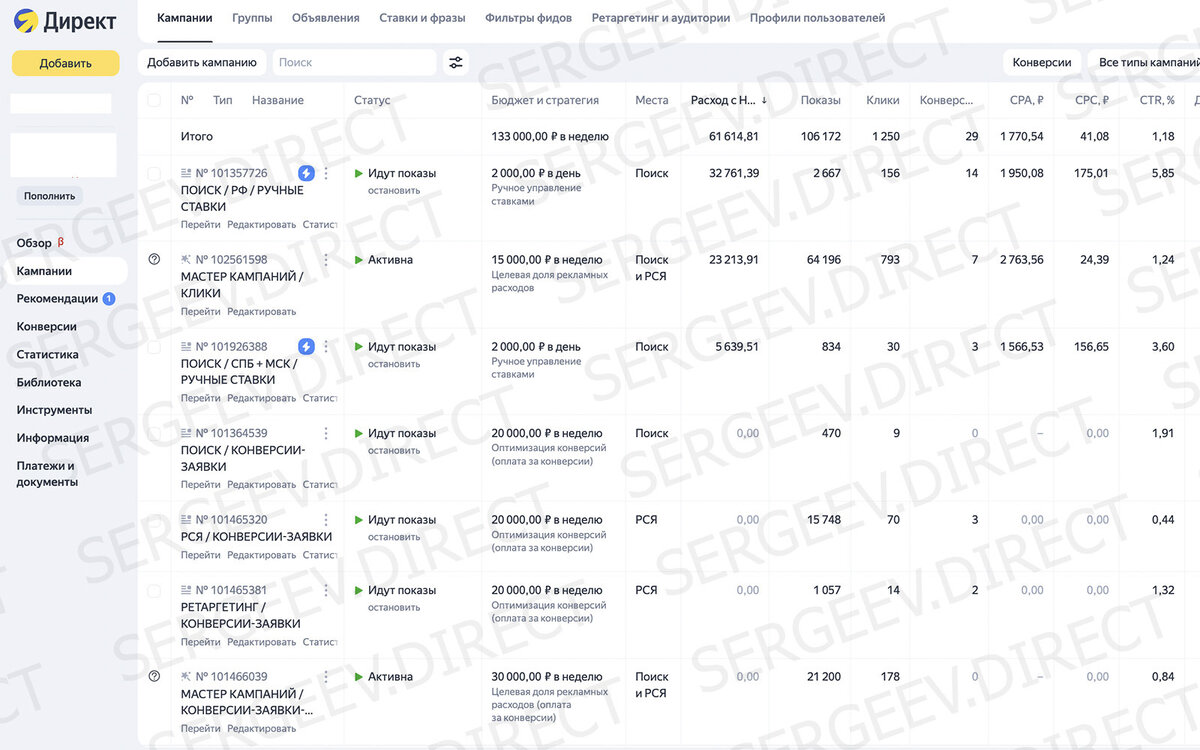Viewport: 1200px width, 750px height.
Task: Click the Бюджет и стратегия column header
Action: tap(545, 100)
